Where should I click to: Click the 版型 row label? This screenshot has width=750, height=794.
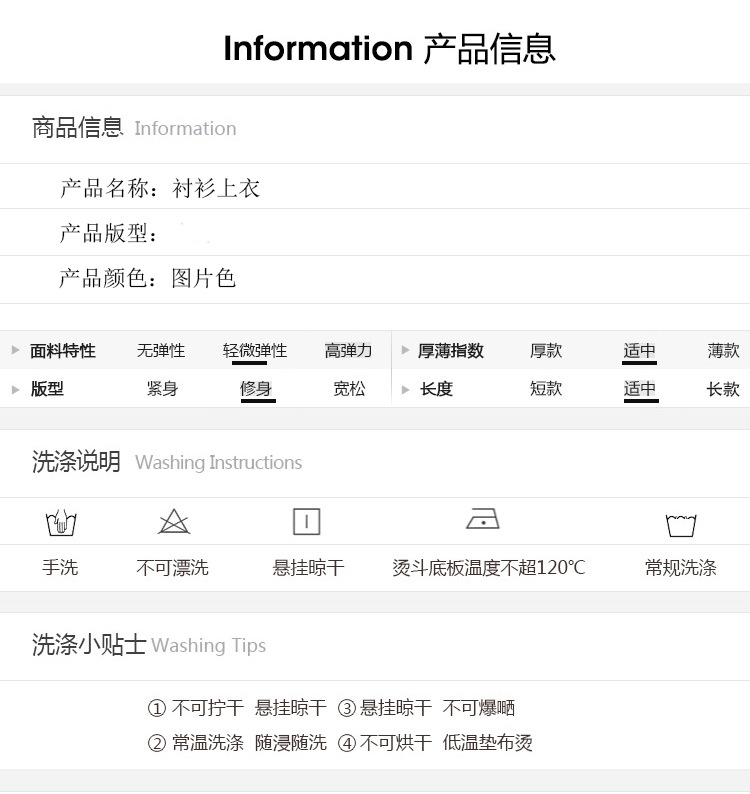click(47, 389)
